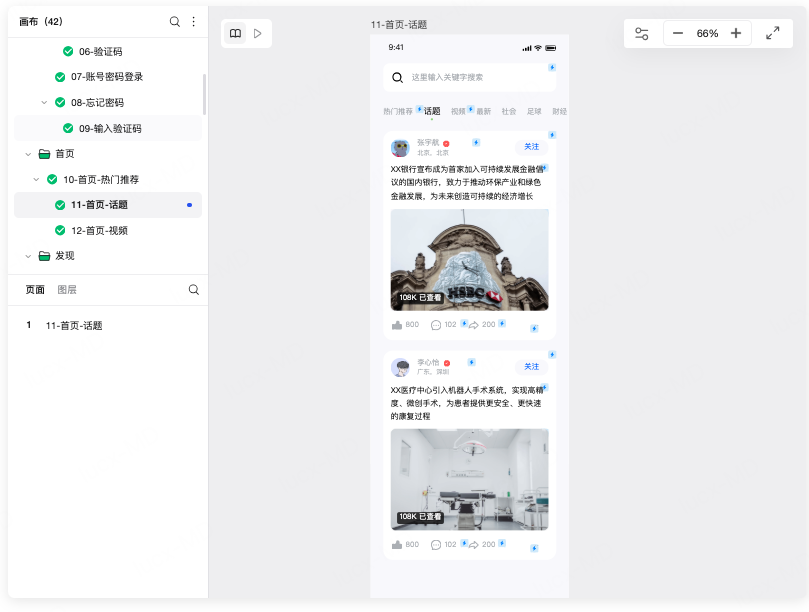Screen dimensions: 809x612
Task: Select the 话题 tab in the mockup
Action: coord(432,111)
